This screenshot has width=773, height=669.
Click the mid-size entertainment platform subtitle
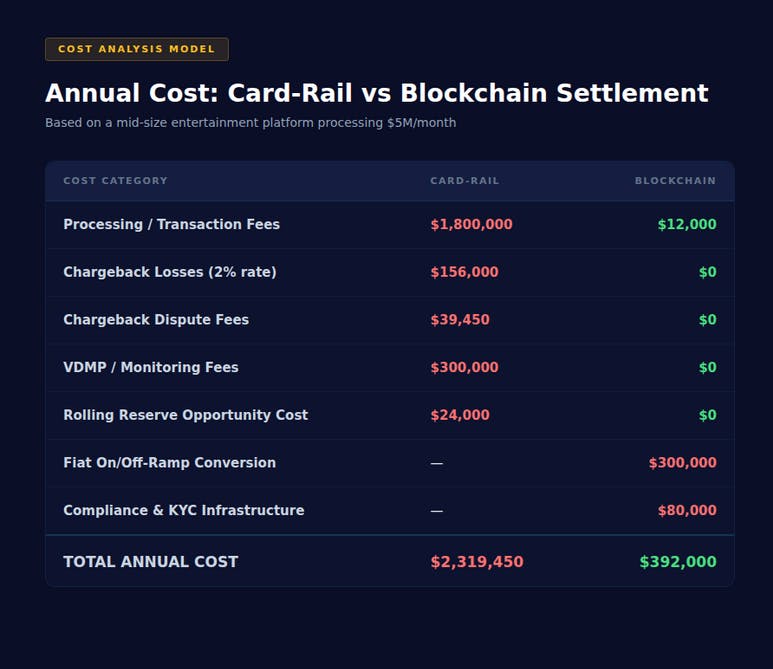(250, 123)
